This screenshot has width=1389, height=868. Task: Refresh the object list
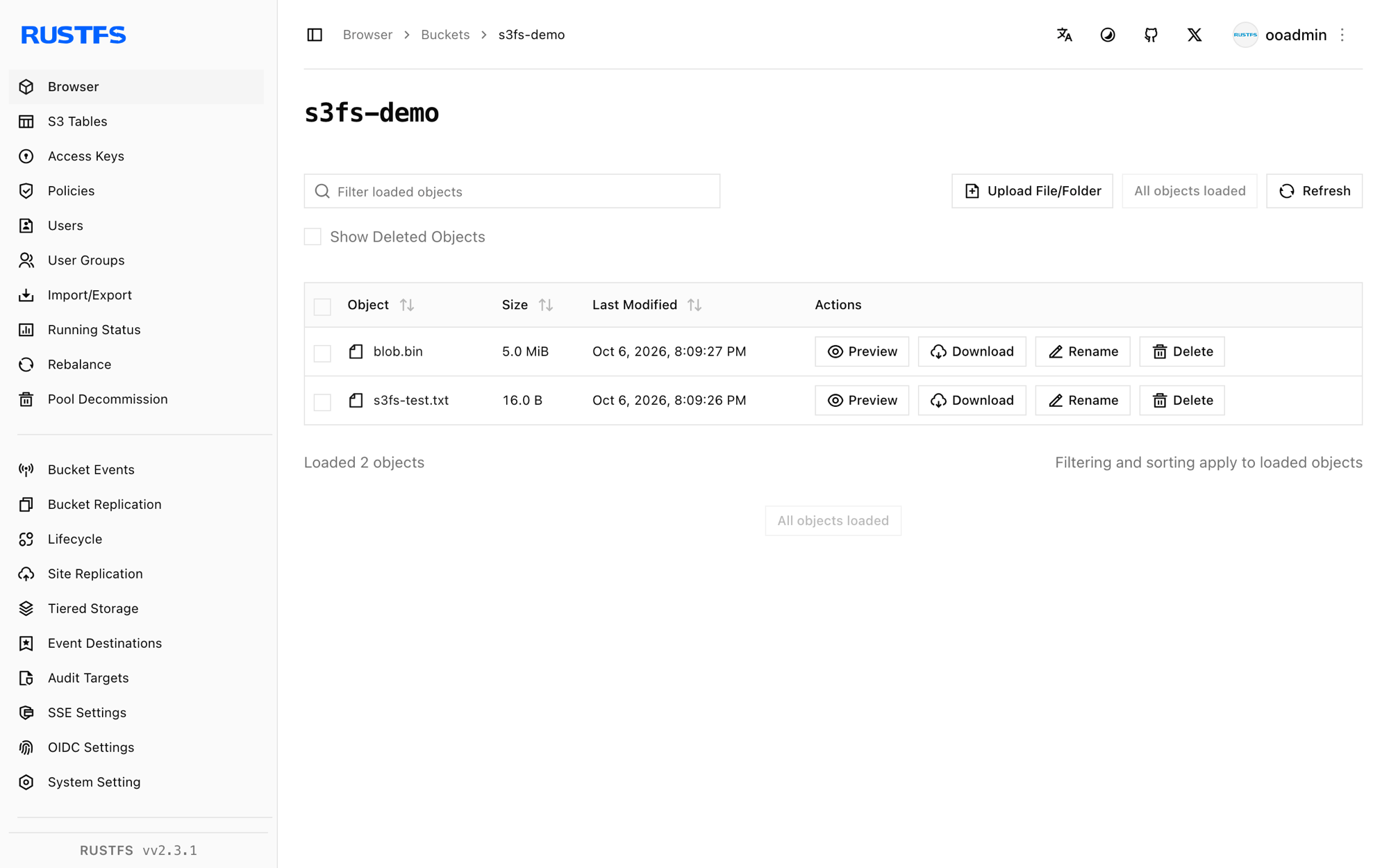coord(1314,191)
